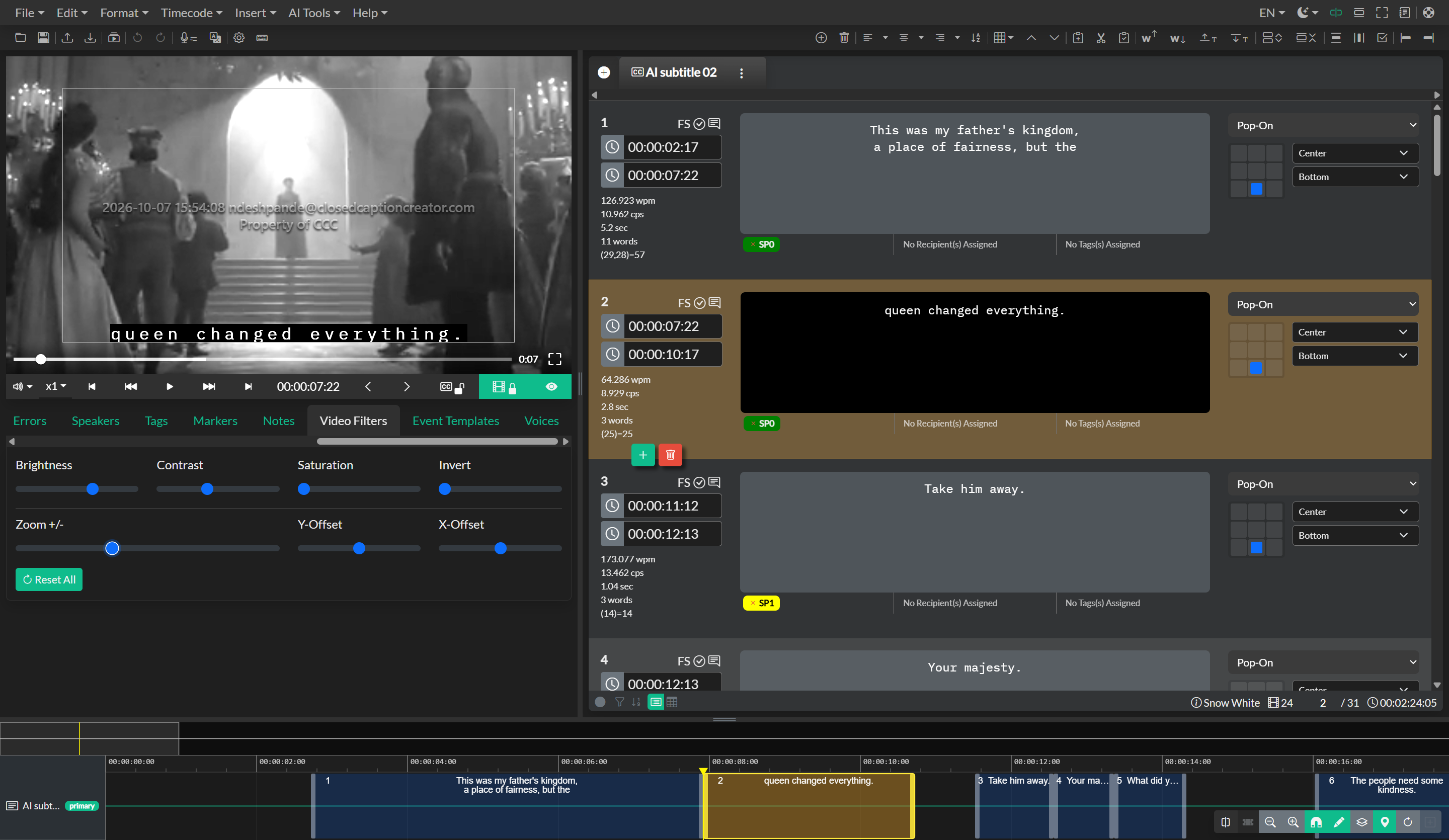
Task: Click the red delete button on event 2
Action: click(671, 455)
